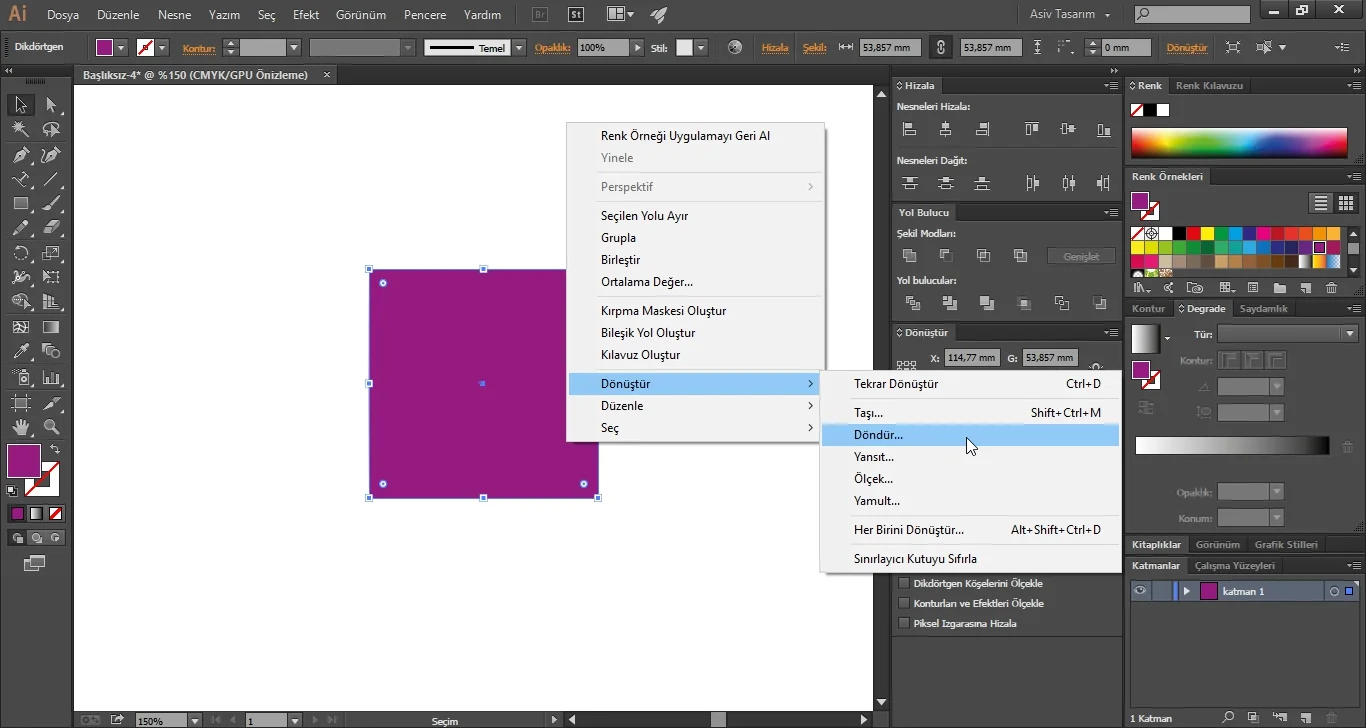Click the Kontur link in control bar

coord(199,48)
